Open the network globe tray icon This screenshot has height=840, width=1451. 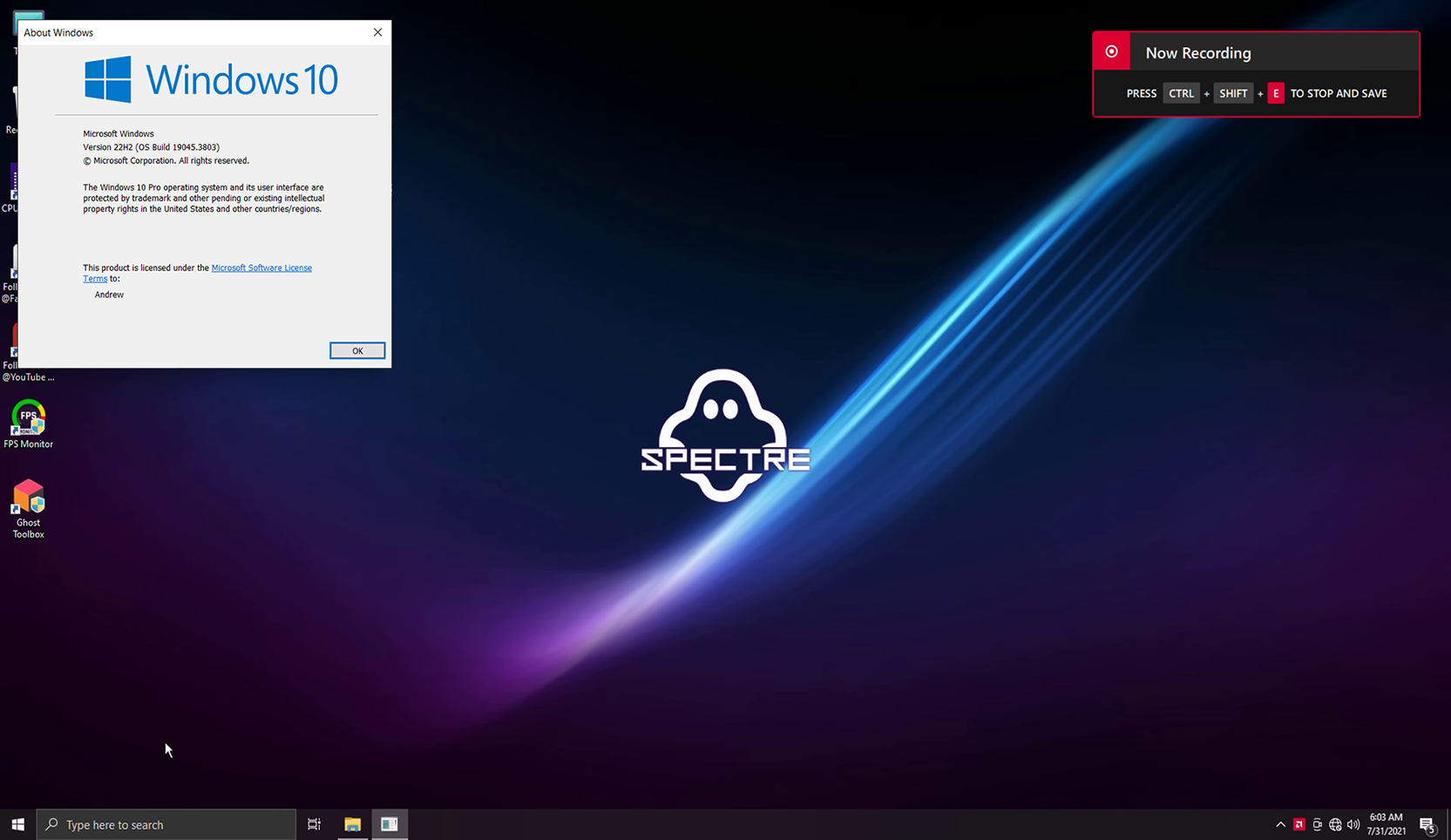tap(1335, 824)
